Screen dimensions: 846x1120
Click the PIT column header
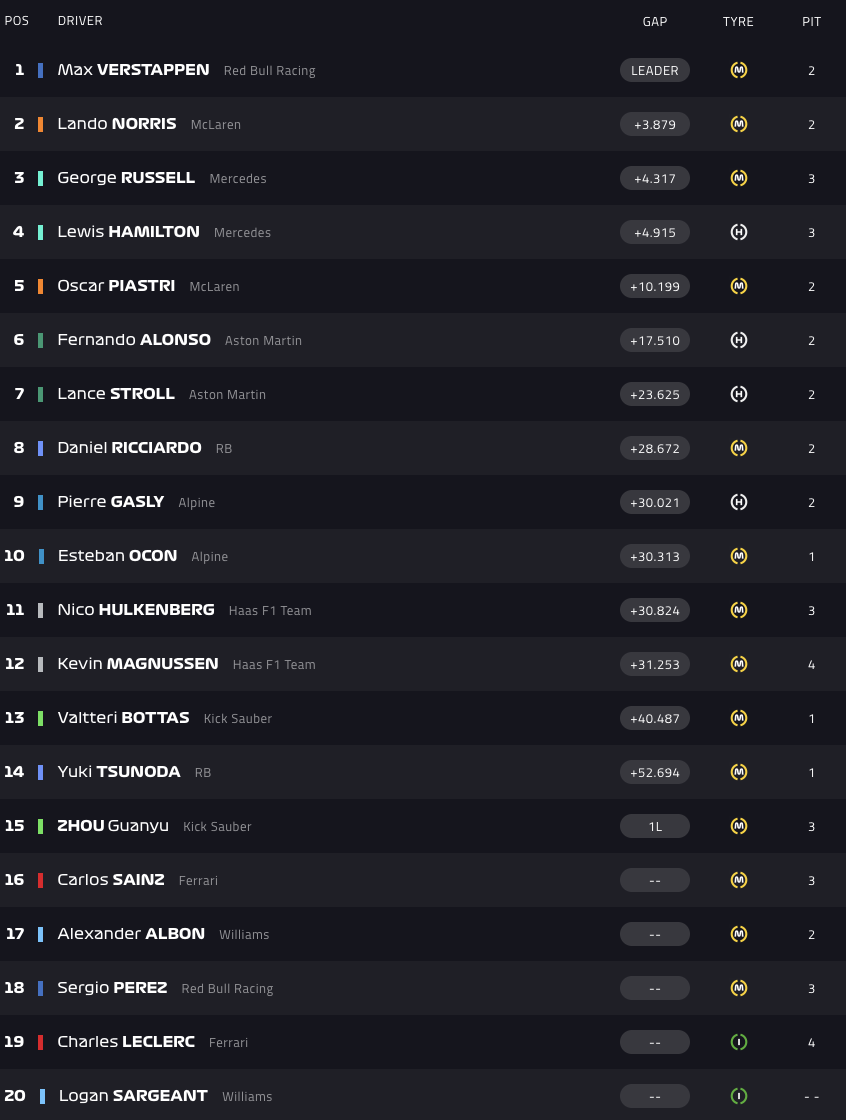pyautogui.click(x=811, y=21)
